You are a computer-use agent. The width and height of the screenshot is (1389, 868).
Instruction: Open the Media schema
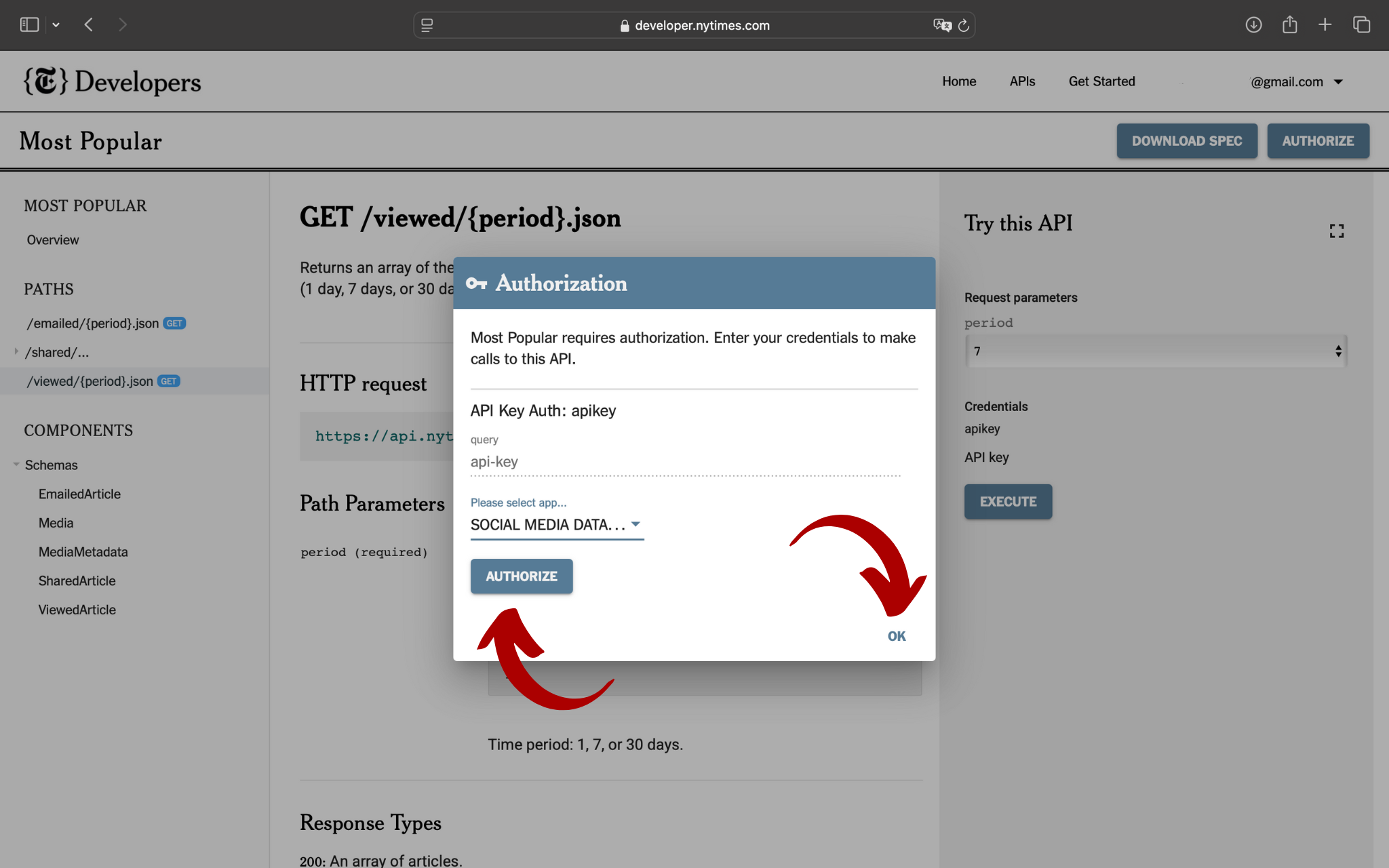tap(56, 523)
